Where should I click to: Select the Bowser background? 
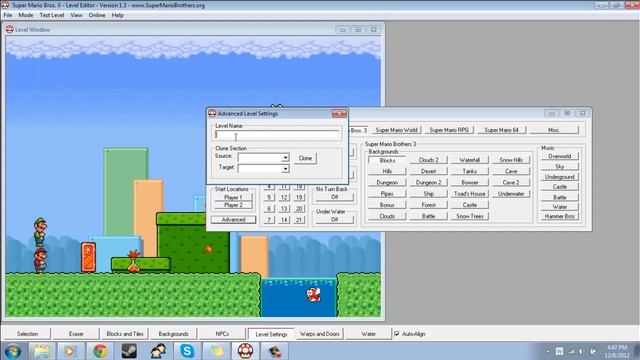(x=470, y=182)
